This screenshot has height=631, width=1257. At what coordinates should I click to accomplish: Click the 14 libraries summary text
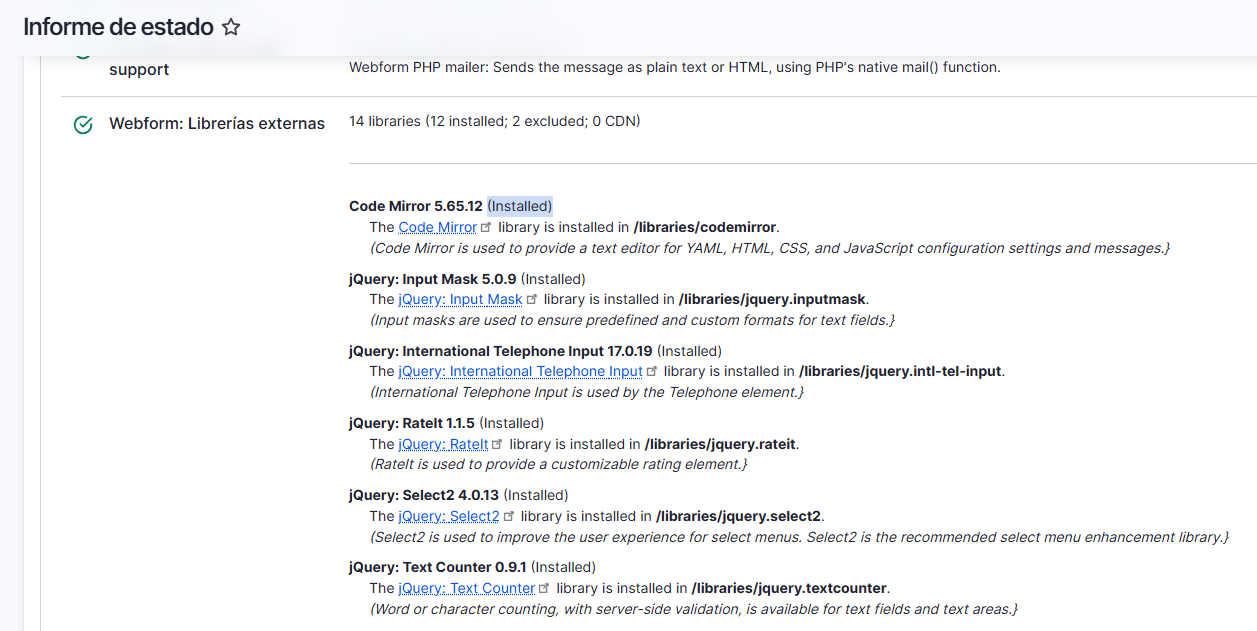494,121
